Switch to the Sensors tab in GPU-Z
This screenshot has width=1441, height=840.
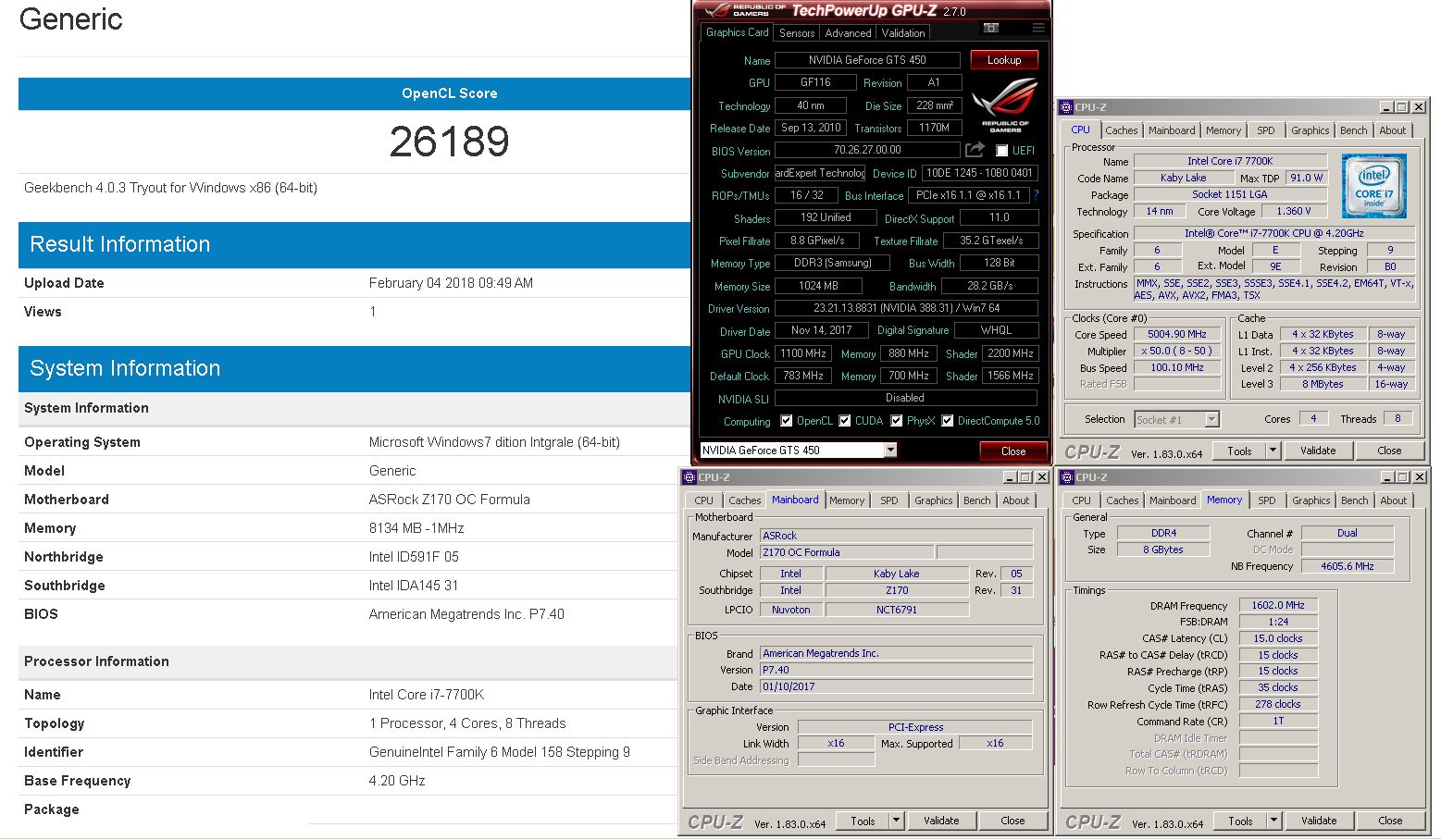coord(797,33)
